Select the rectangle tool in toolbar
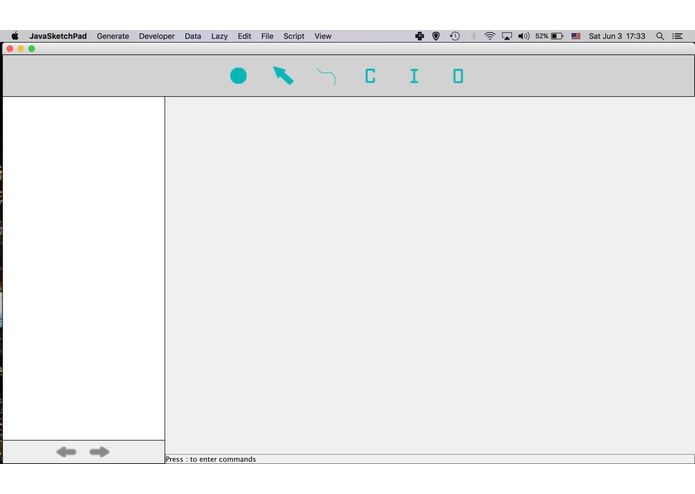The image size is (695, 494). (x=458, y=76)
